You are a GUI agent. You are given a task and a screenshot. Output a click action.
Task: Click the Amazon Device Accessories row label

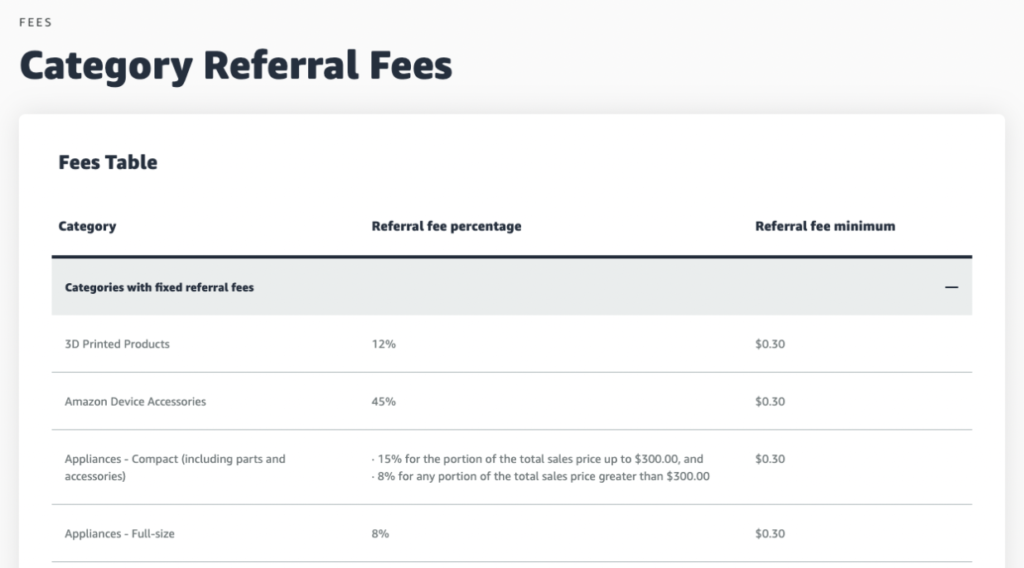tap(135, 402)
